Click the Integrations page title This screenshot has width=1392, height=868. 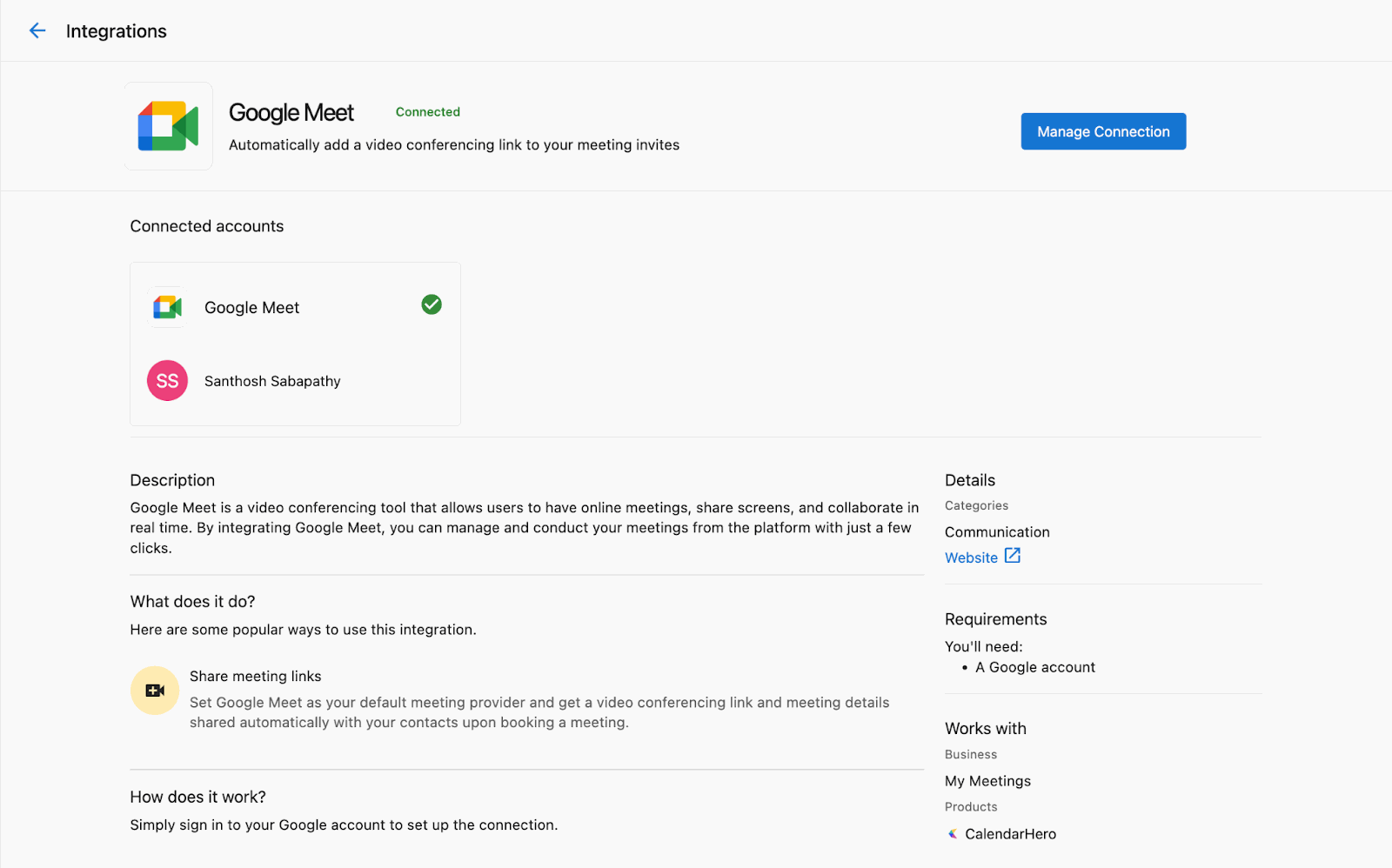click(117, 31)
